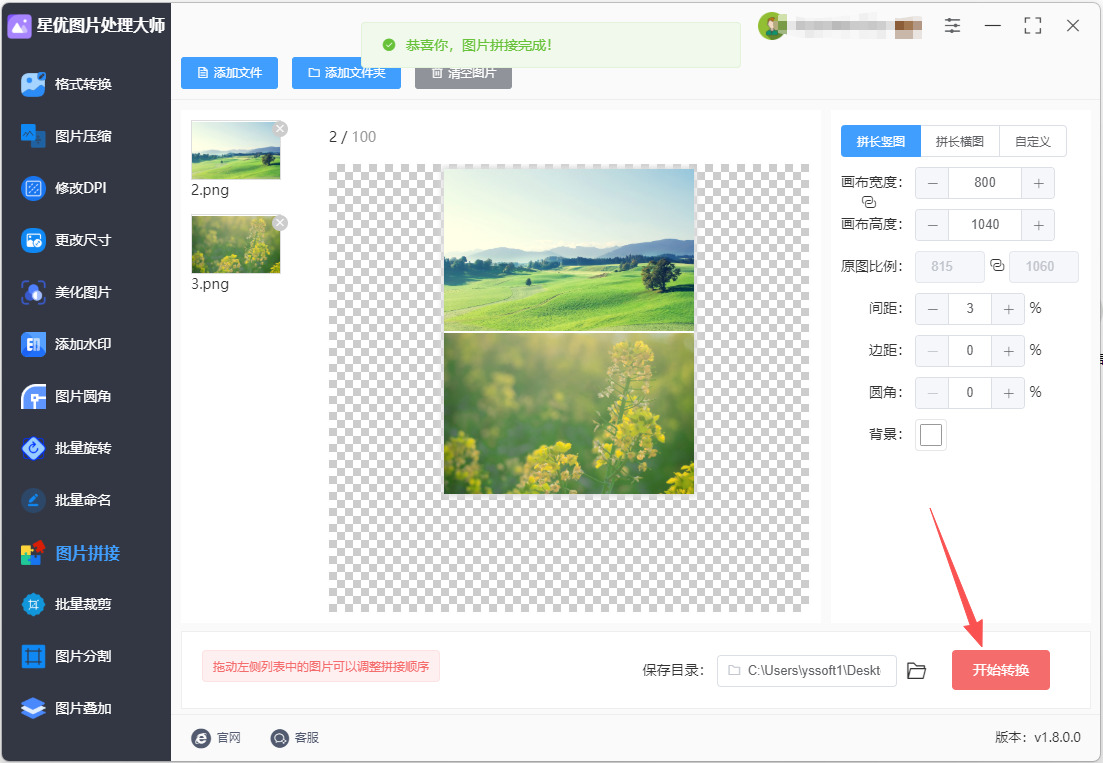
Task: Click the yellow flowers image in preview canvas
Action: pyautogui.click(x=568, y=413)
